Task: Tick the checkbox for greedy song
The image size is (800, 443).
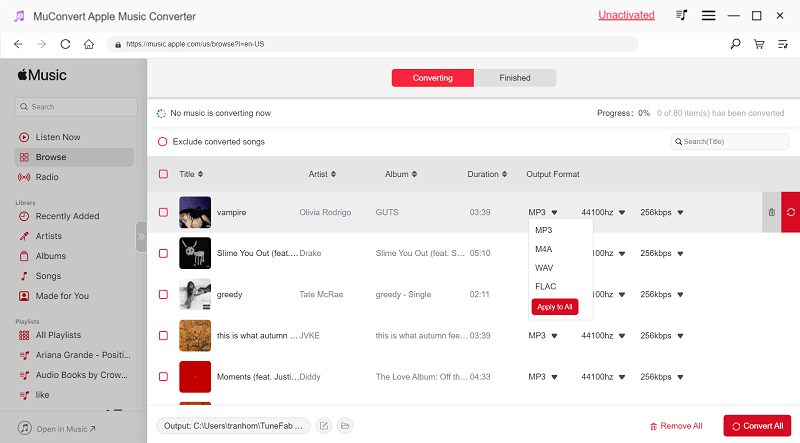Action: coord(163,294)
